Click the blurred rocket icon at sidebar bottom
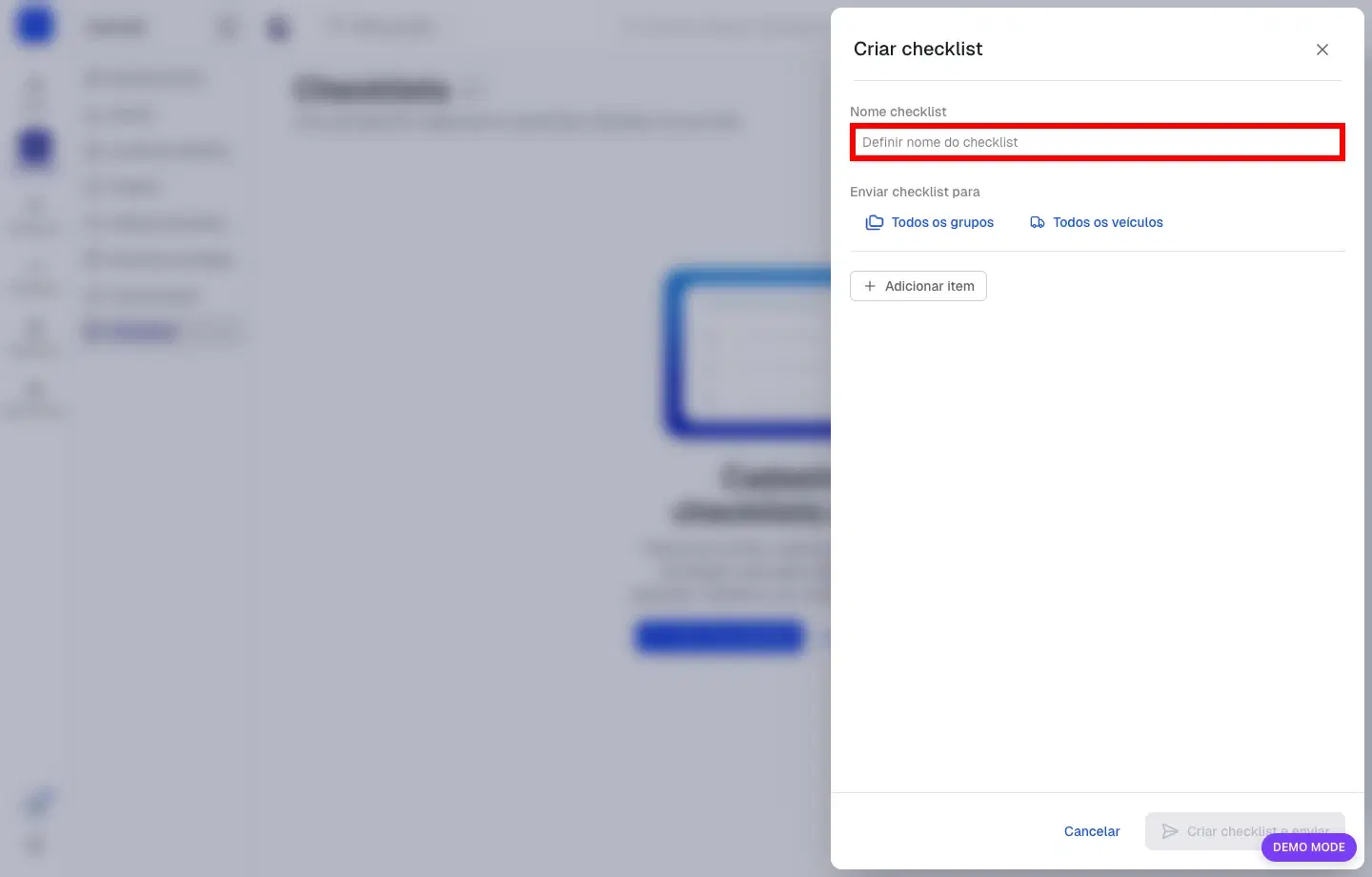Screen dimensions: 1372x877 (x=38, y=803)
